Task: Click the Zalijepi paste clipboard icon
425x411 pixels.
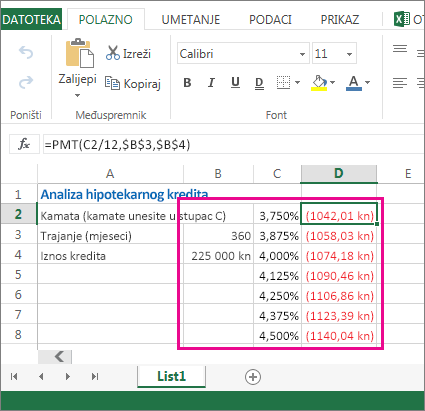Action: coord(80,53)
